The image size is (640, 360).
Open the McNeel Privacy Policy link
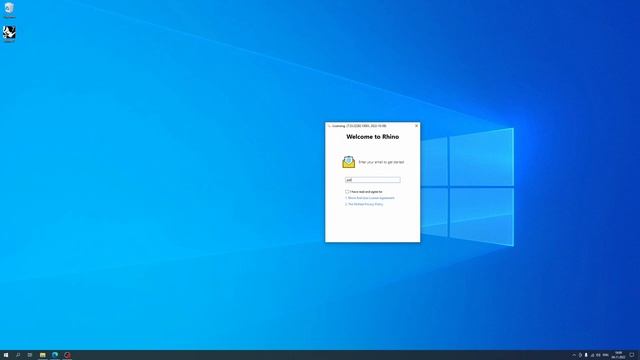(365, 204)
